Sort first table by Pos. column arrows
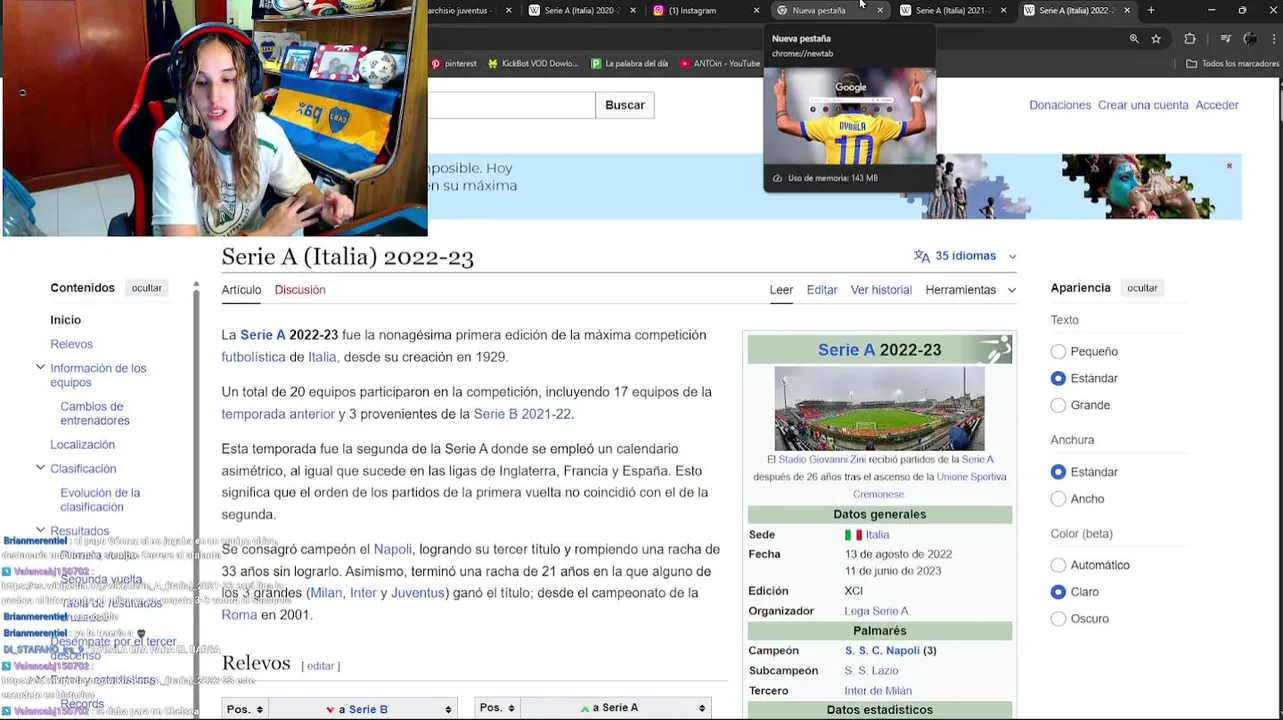The image size is (1283, 720). click(x=259, y=709)
